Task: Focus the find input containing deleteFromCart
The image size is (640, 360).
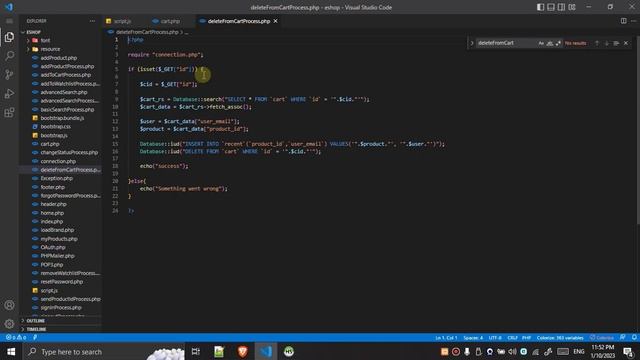Action: pos(506,43)
